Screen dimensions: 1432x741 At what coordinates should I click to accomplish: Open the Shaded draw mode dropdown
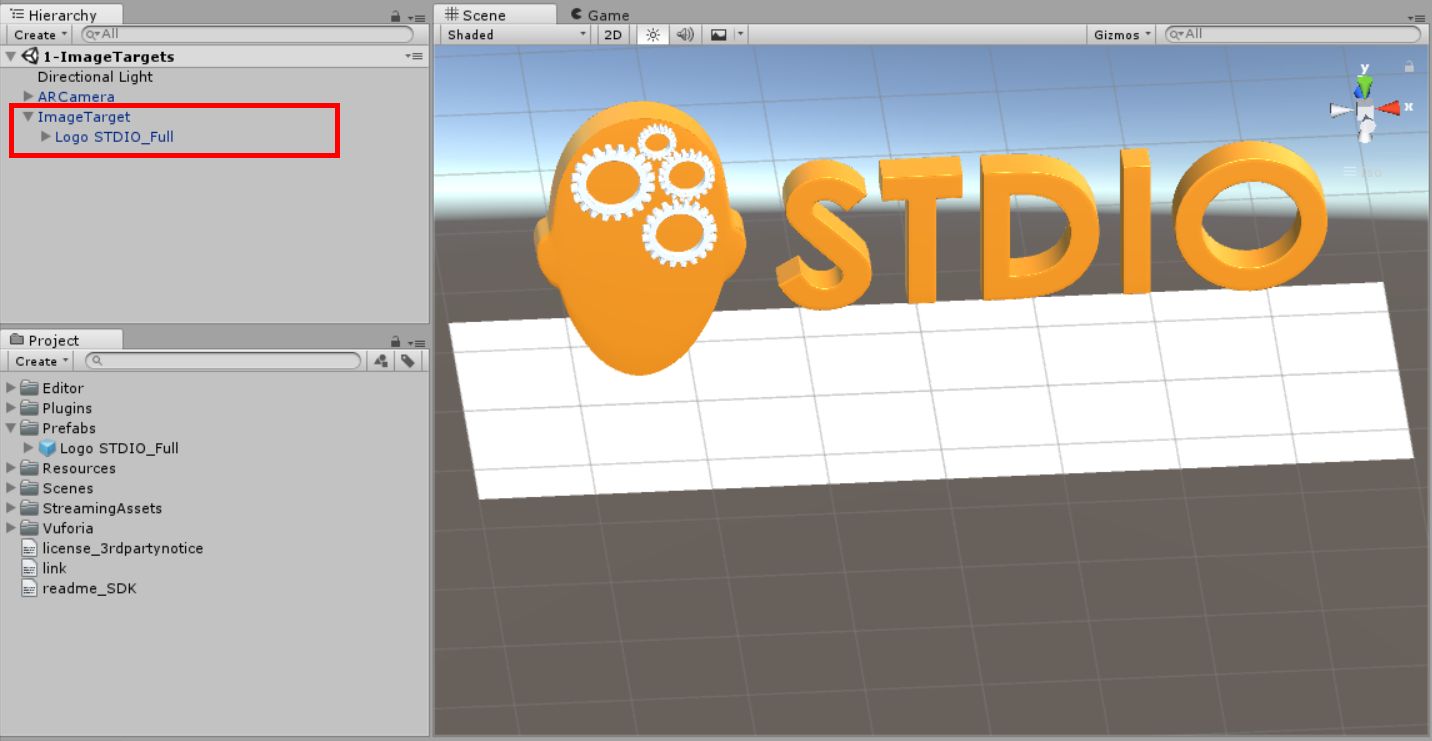[x=516, y=34]
